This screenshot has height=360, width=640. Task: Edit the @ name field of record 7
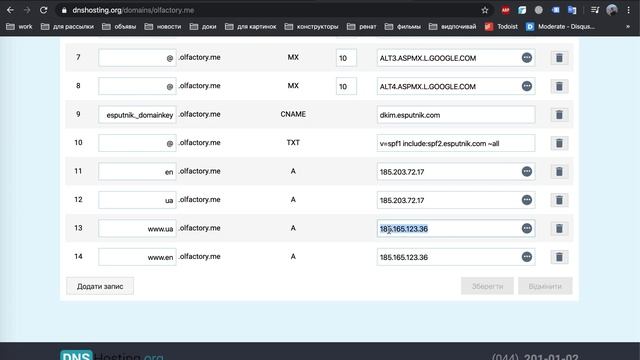click(x=137, y=58)
